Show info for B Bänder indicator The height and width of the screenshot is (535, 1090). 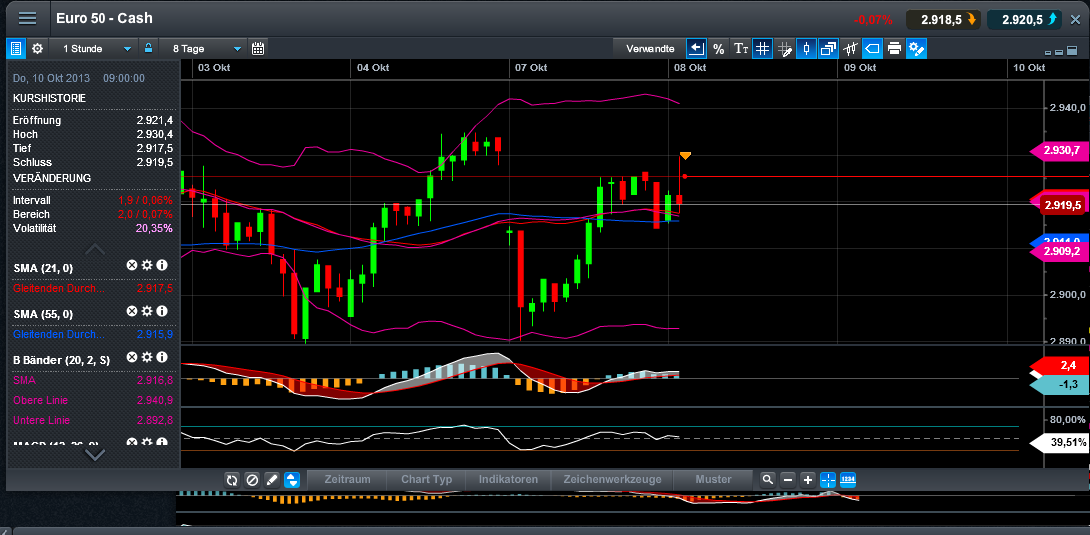click(162, 357)
